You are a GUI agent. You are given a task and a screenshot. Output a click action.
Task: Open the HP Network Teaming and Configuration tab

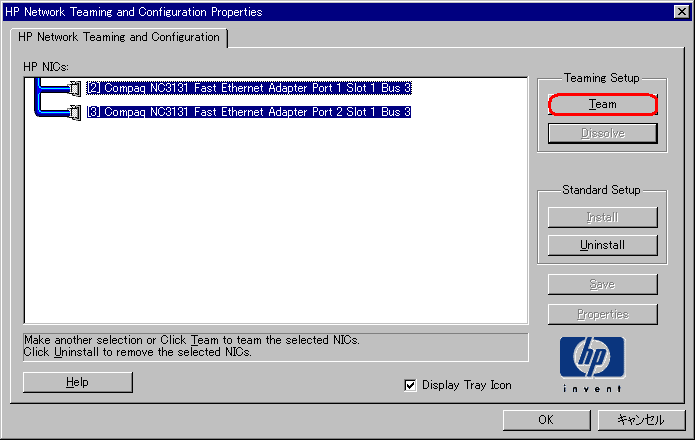(x=119, y=37)
